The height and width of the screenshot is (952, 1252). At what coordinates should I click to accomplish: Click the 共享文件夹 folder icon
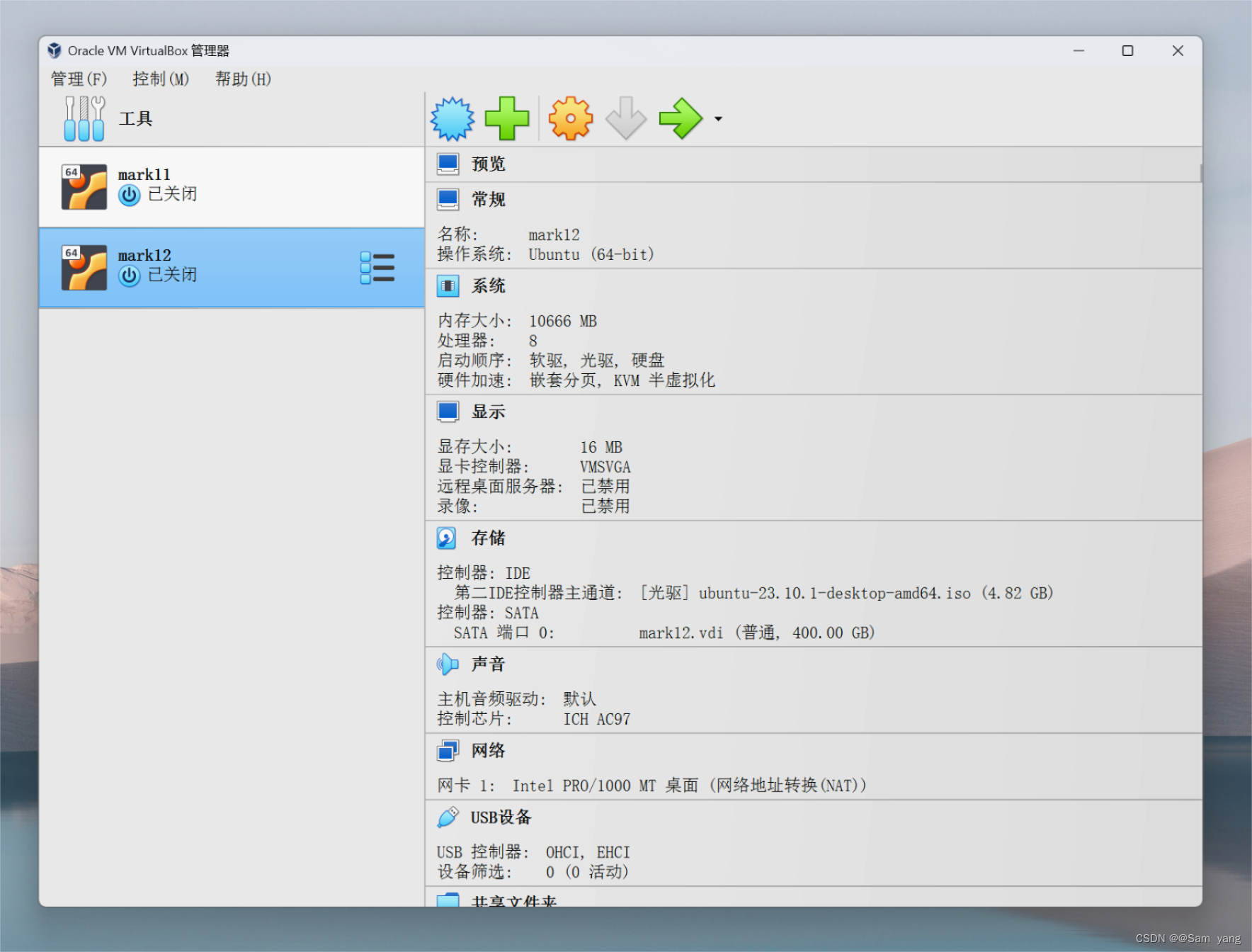pos(448,900)
